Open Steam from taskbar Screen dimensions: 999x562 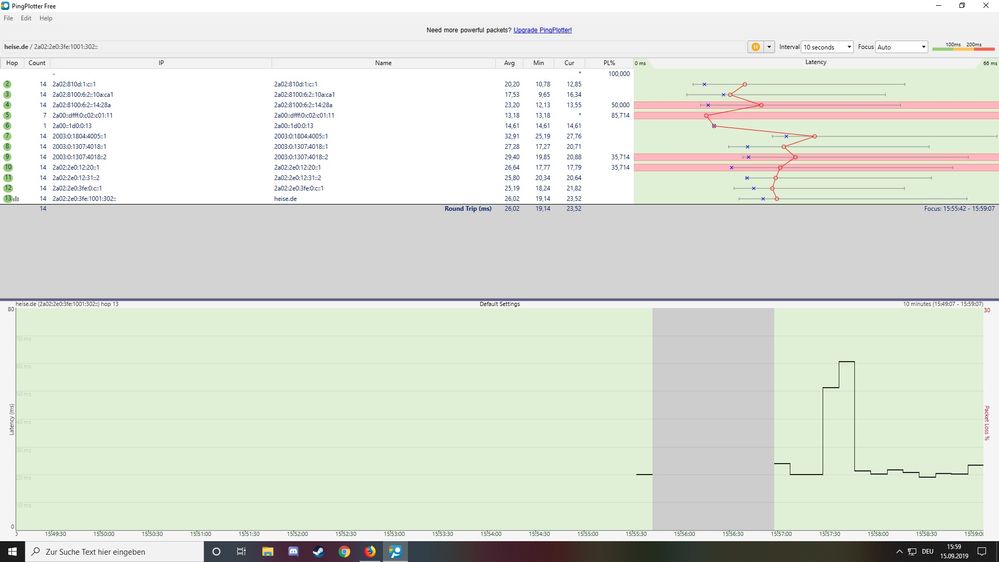319,551
